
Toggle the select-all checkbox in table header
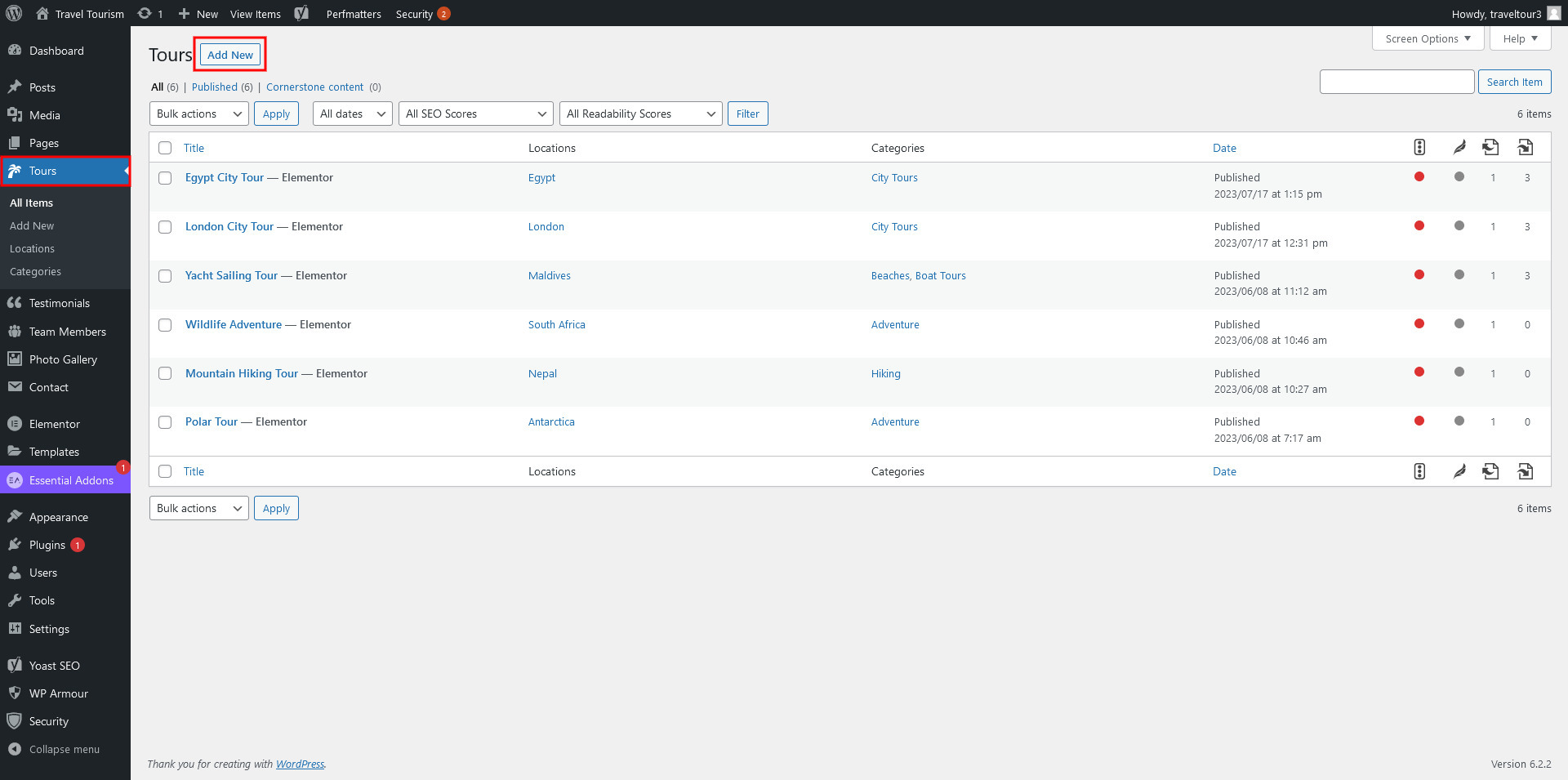pos(165,148)
